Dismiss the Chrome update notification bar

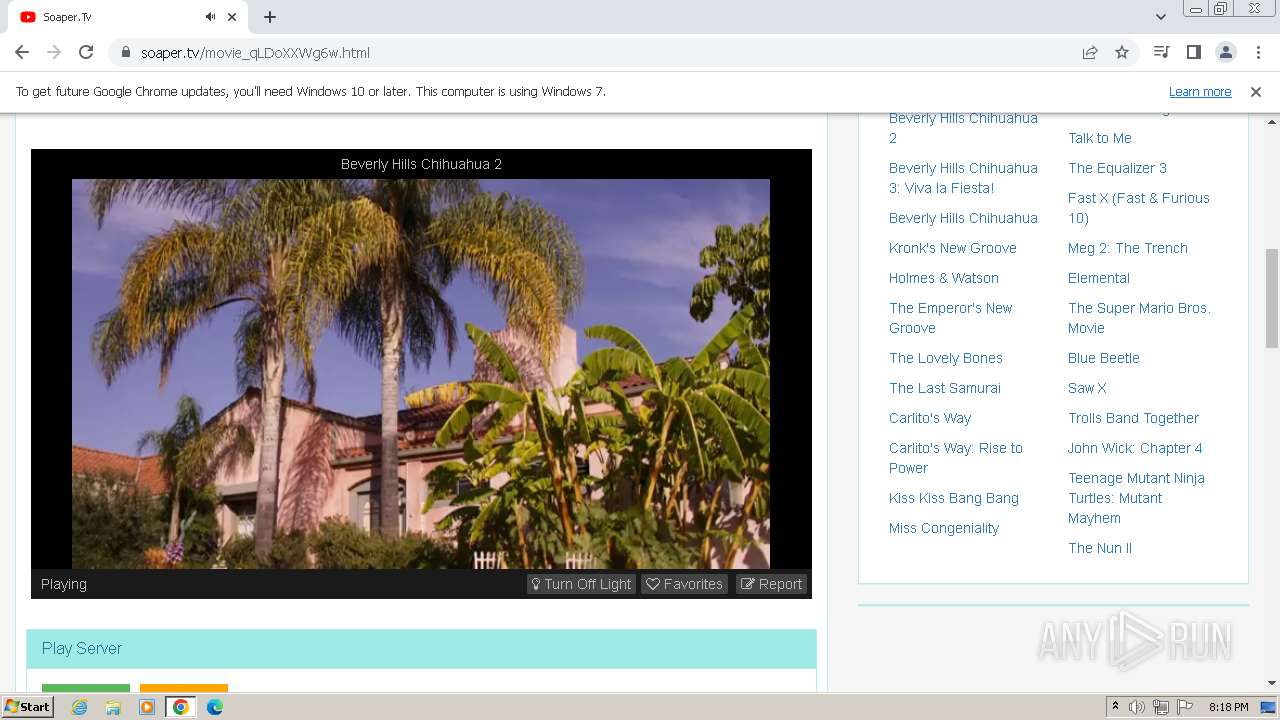coord(1256,91)
